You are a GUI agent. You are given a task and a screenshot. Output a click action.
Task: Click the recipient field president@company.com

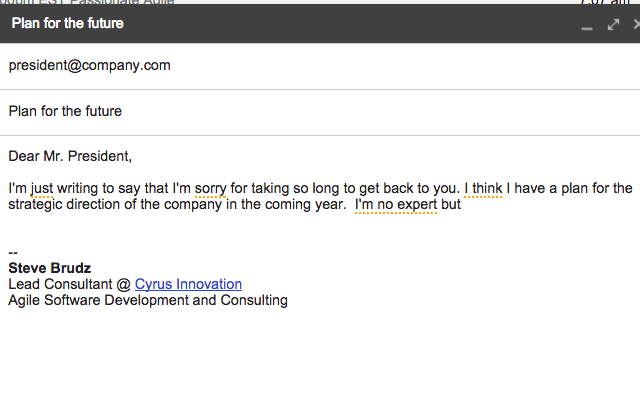point(90,66)
